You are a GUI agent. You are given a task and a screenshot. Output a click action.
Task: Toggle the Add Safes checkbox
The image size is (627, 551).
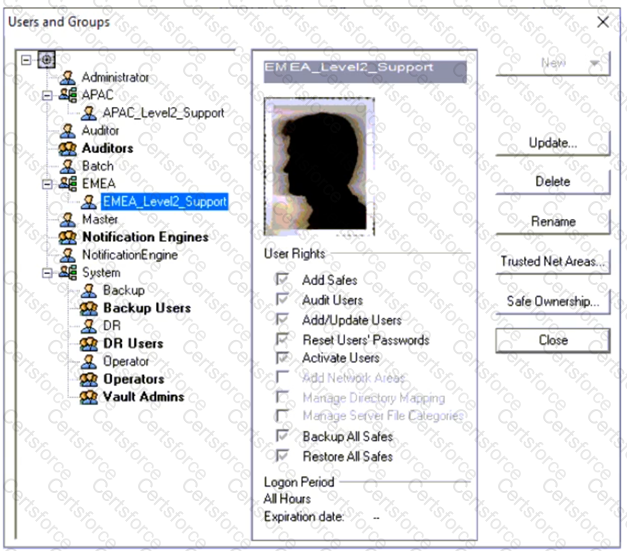point(283,281)
